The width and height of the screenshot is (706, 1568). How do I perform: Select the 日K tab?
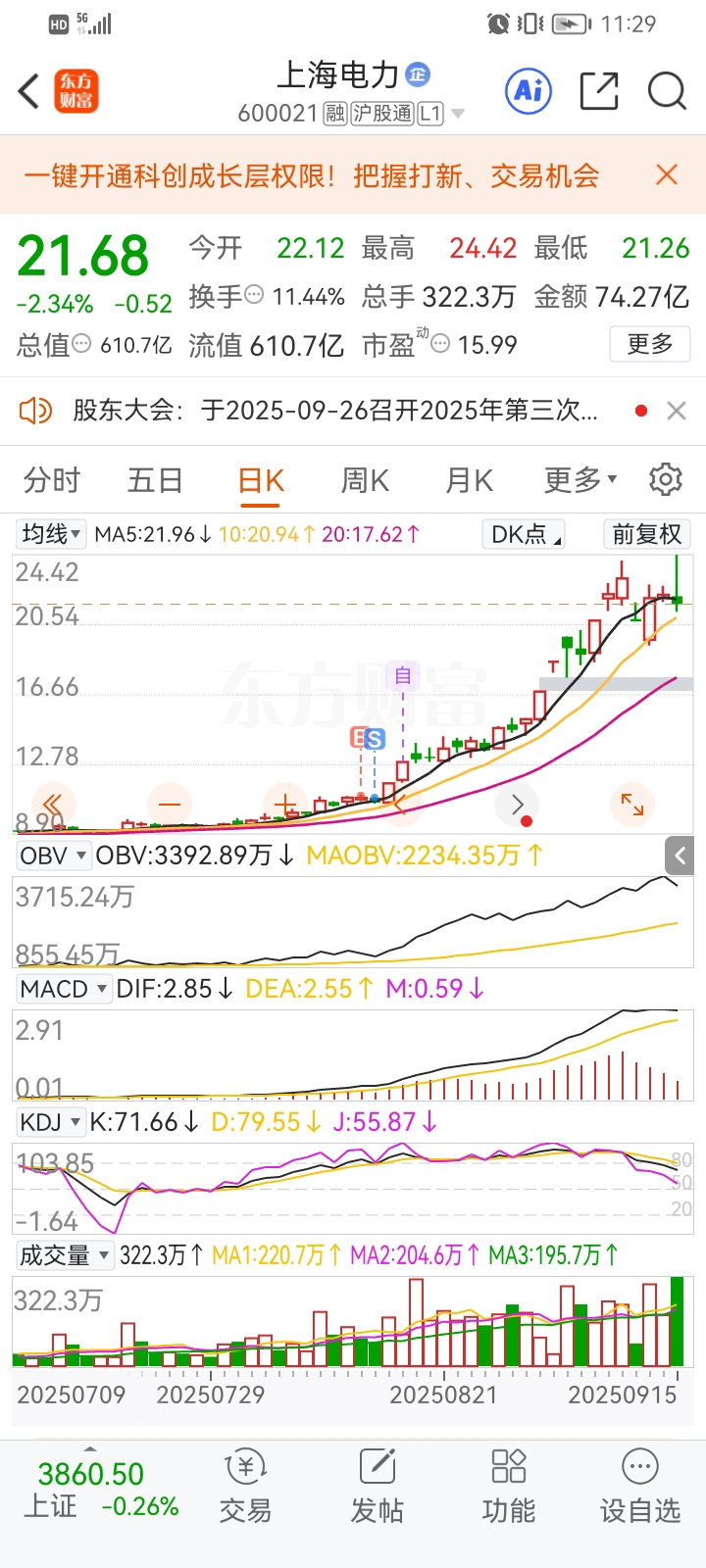tap(261, 480)
